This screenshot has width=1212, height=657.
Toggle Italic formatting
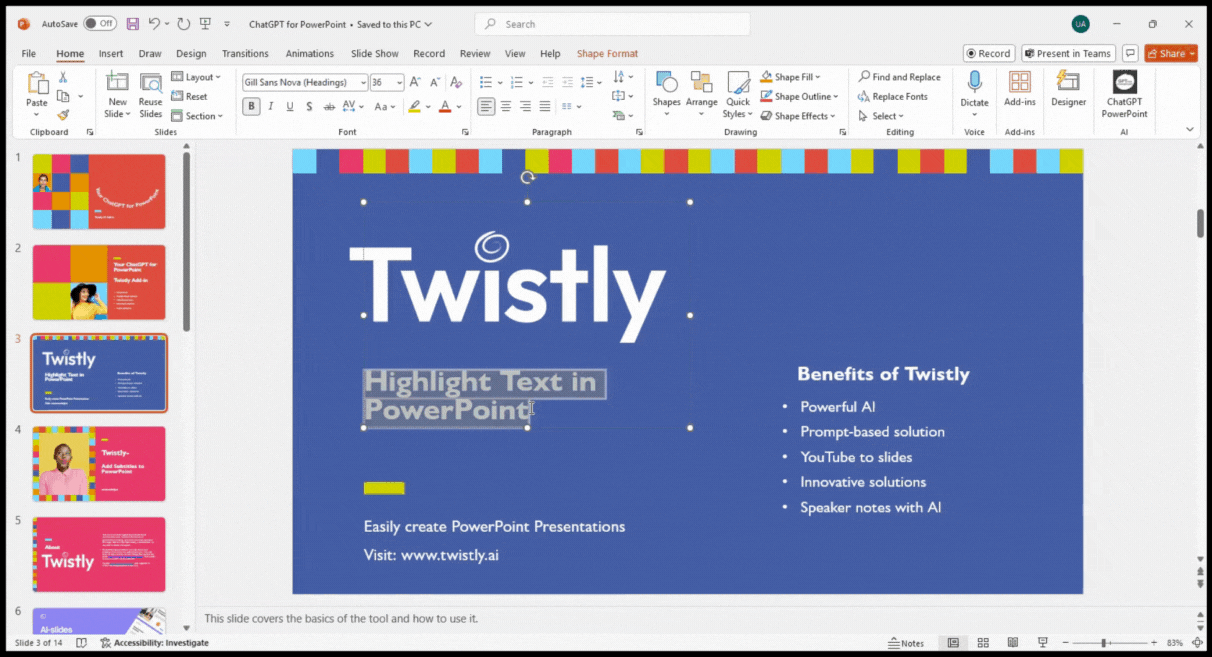pos(271,106)
